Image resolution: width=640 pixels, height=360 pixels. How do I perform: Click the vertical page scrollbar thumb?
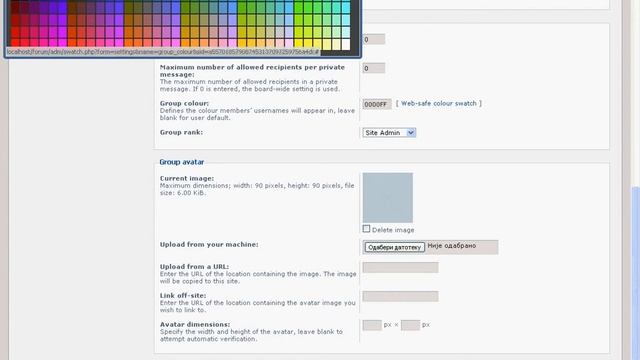point(636,273)
